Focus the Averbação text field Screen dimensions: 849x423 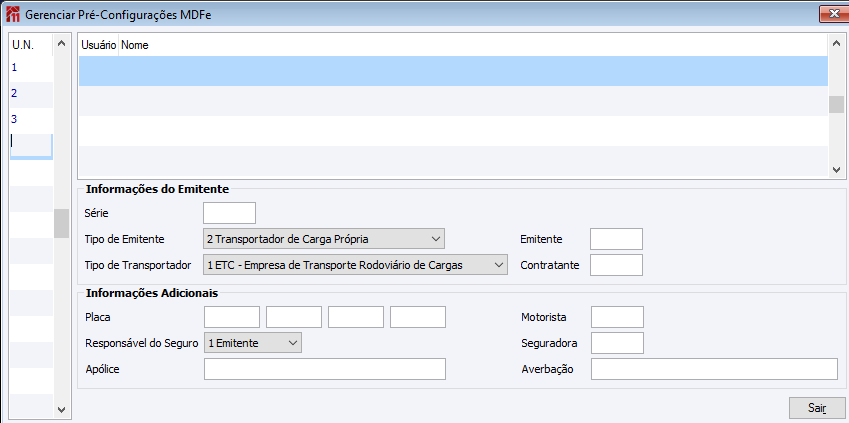pos(714,370)
